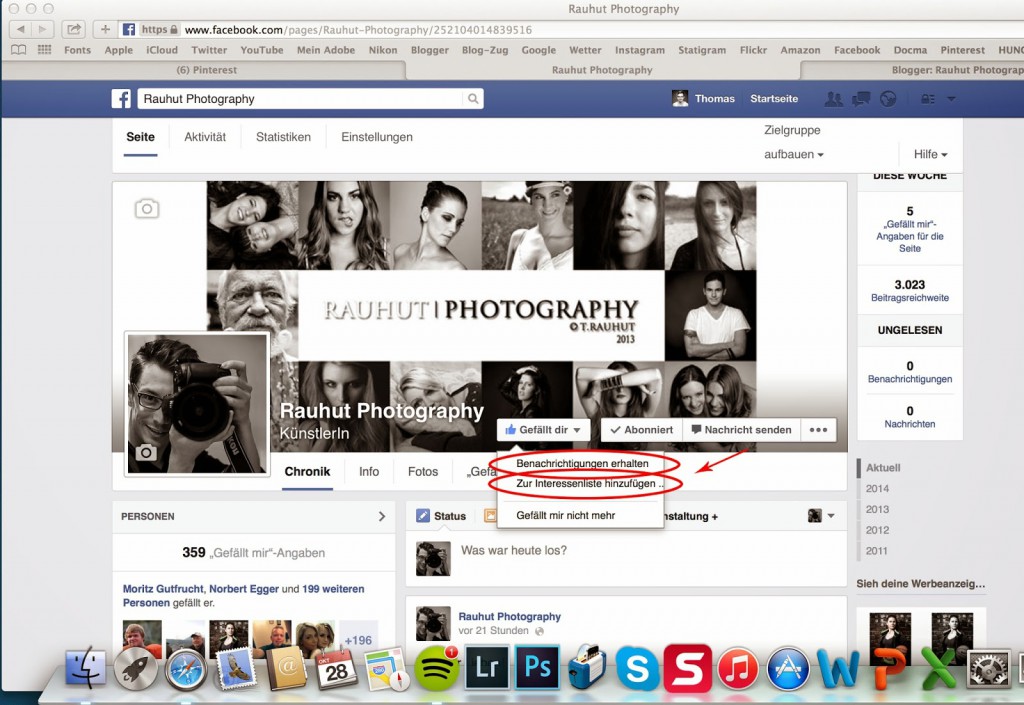Open Moritz Gutfrucht's profile link

point(163,589)
